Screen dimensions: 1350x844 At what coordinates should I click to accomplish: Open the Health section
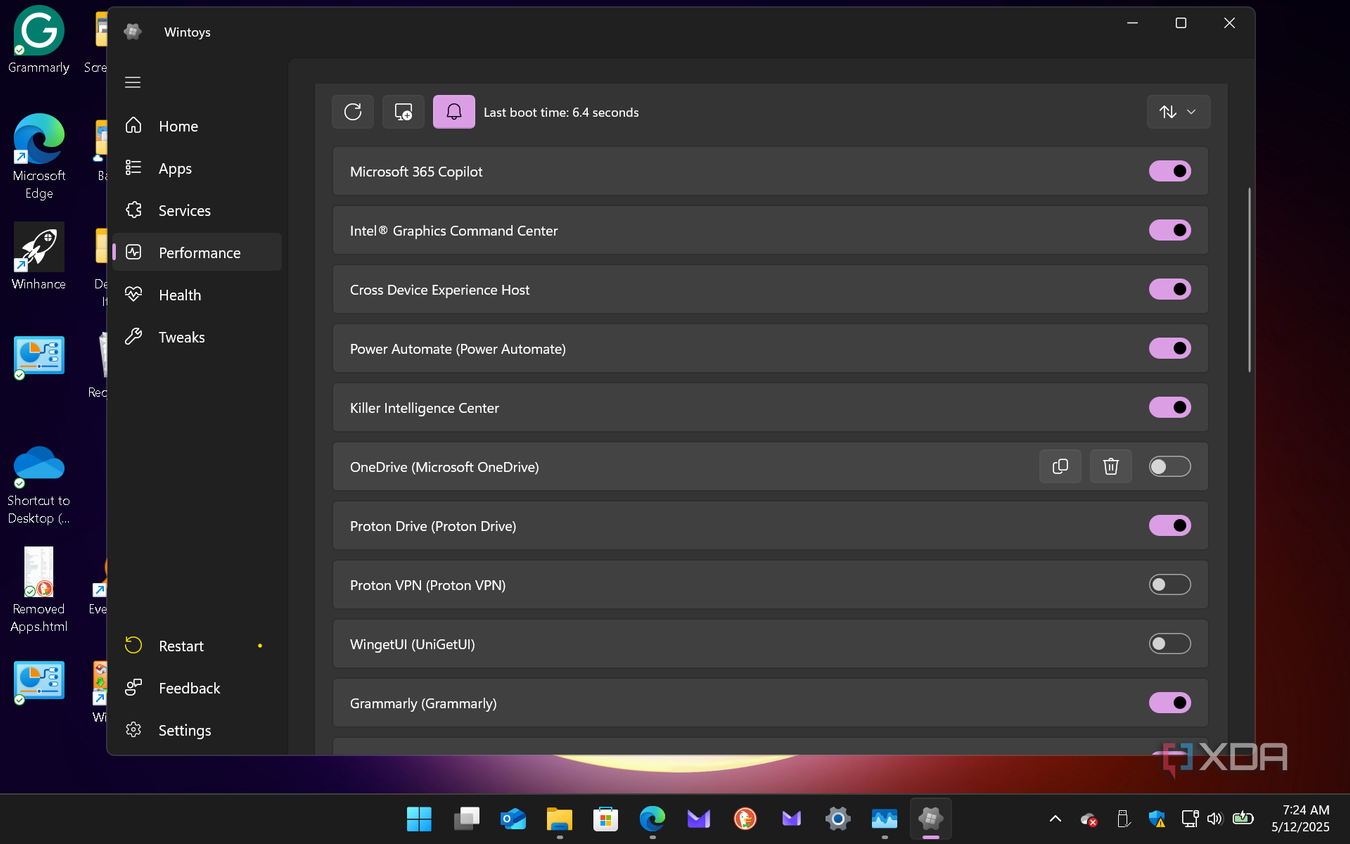pos(197,294)
